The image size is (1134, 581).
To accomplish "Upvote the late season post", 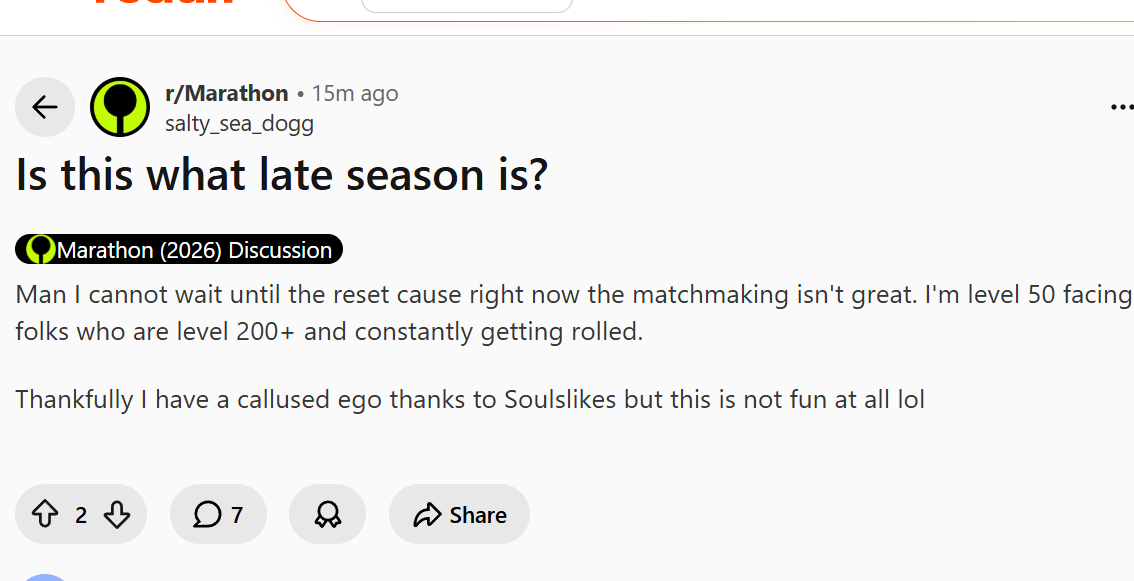I will click(x=45, y=514).
